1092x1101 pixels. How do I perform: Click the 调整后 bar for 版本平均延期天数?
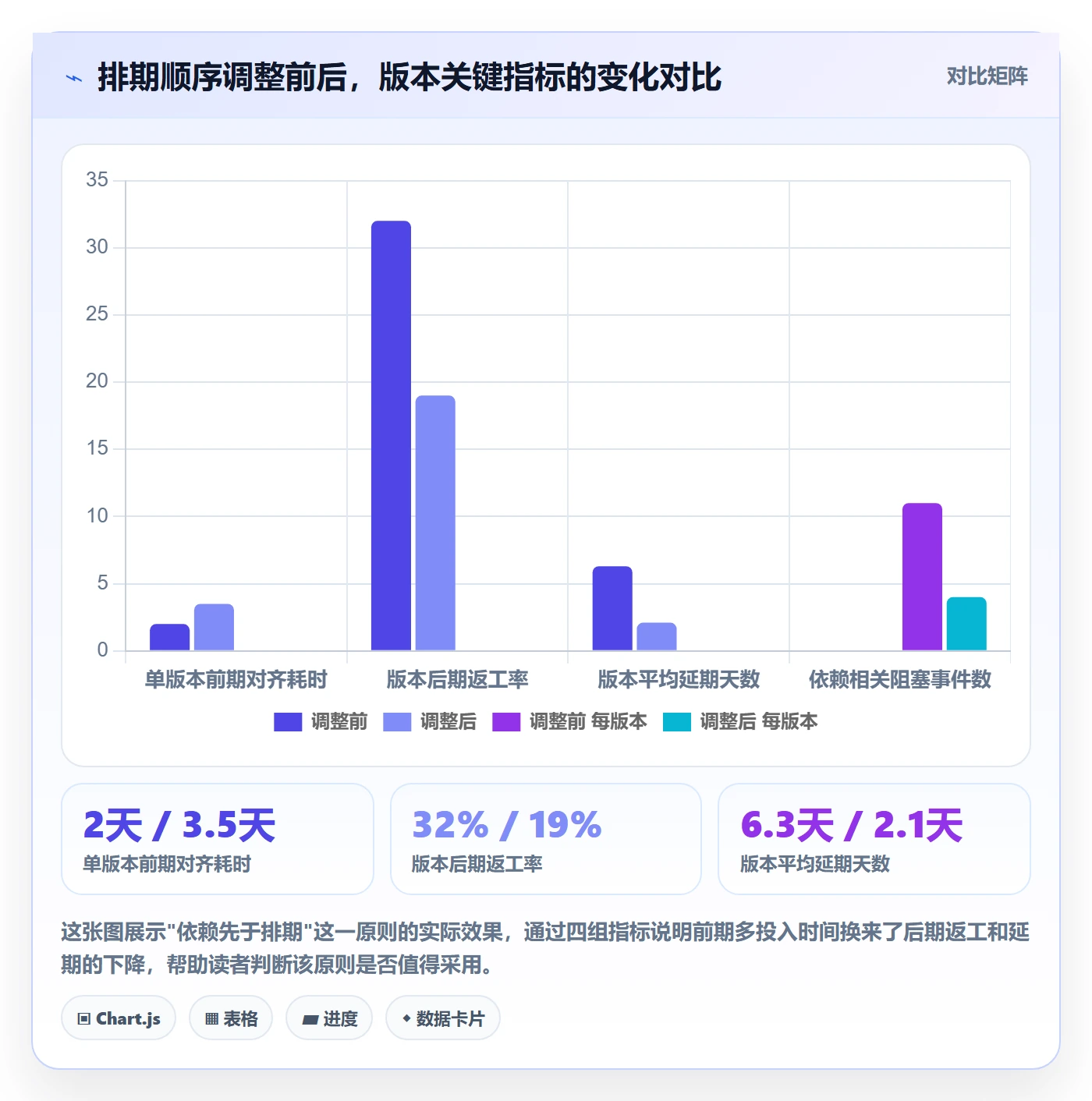(657, 636)
